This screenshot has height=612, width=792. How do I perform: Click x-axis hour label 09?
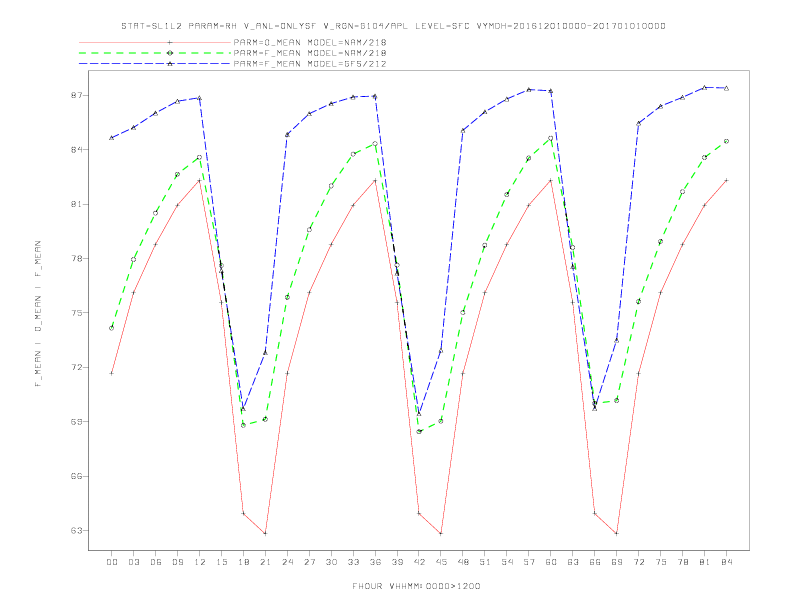coord(178,562)
